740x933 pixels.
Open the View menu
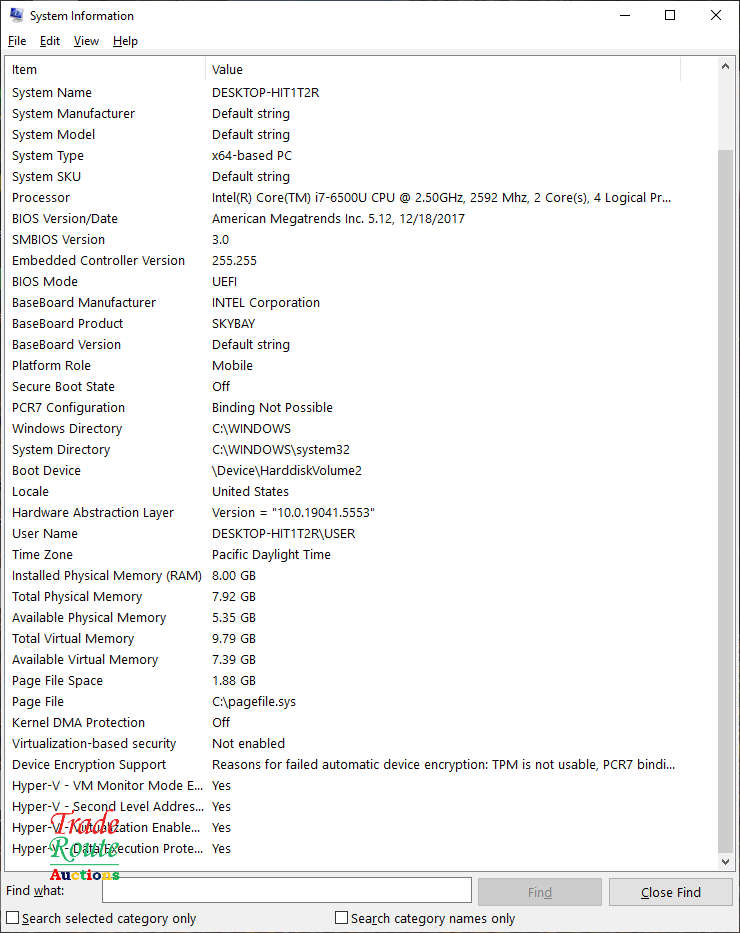(85, 41)
